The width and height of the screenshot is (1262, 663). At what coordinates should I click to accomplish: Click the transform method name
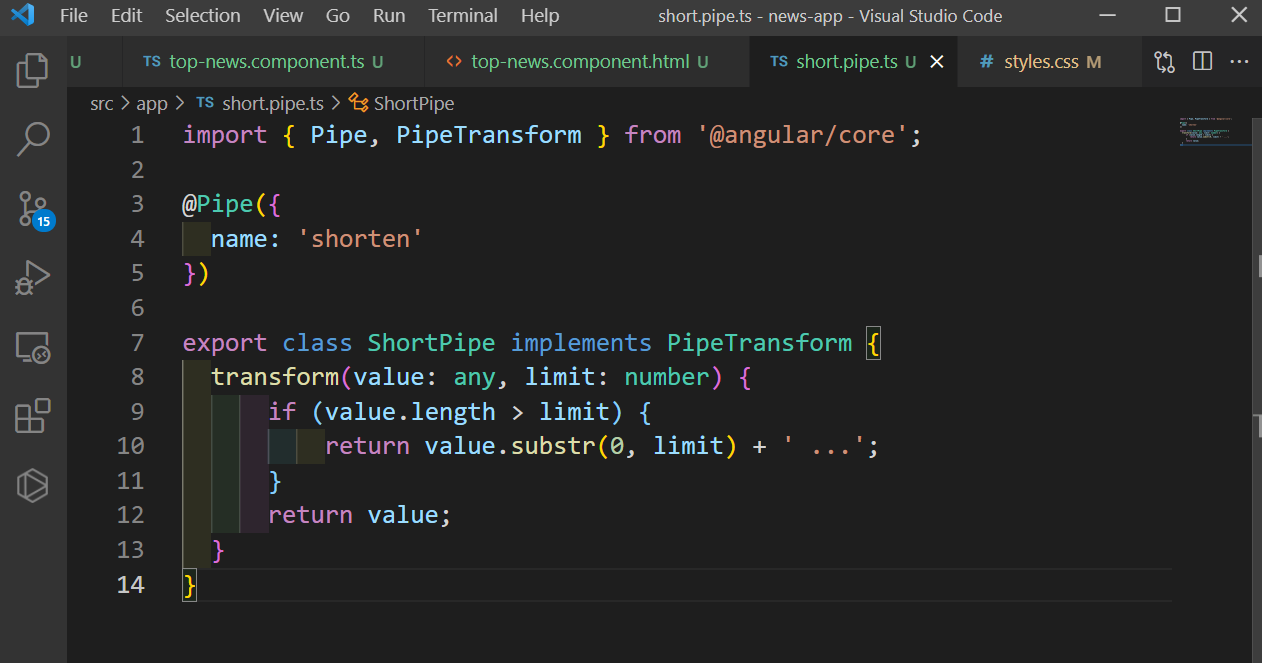[x=275, y=377]
